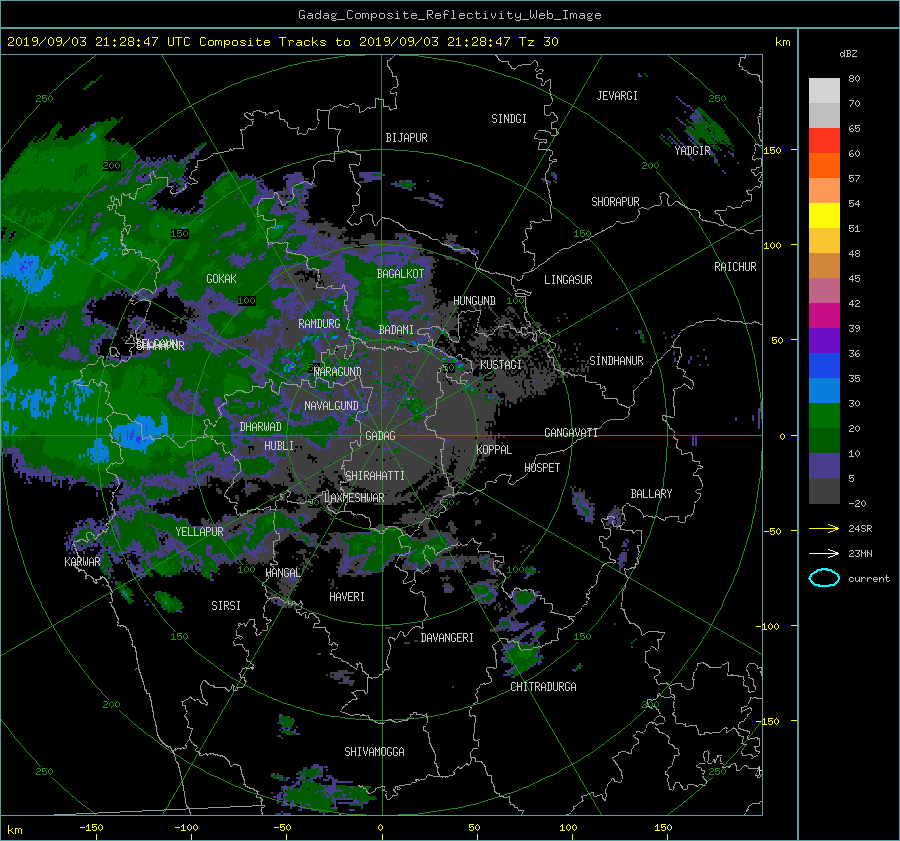Select the SHORAPUR label
Screen dimensions: 900x841
tap(615, 202)
